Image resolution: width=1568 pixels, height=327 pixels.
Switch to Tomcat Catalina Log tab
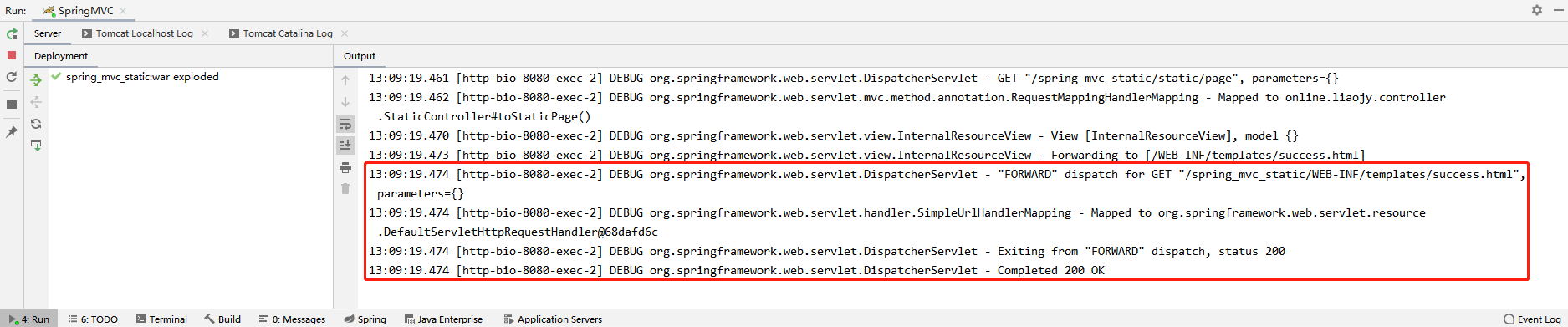click(x=281, y=33)
